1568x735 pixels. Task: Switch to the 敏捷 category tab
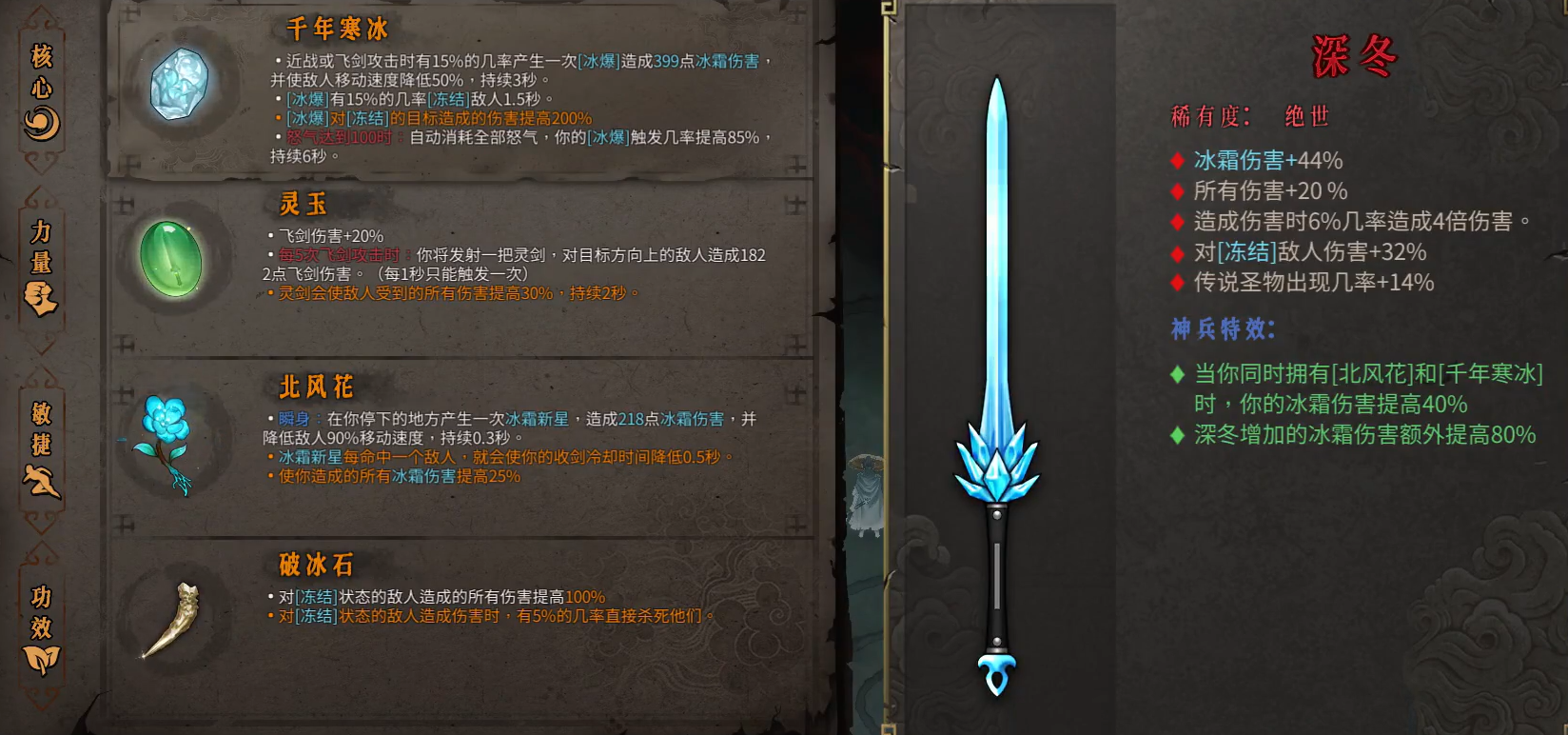[42, 449]
